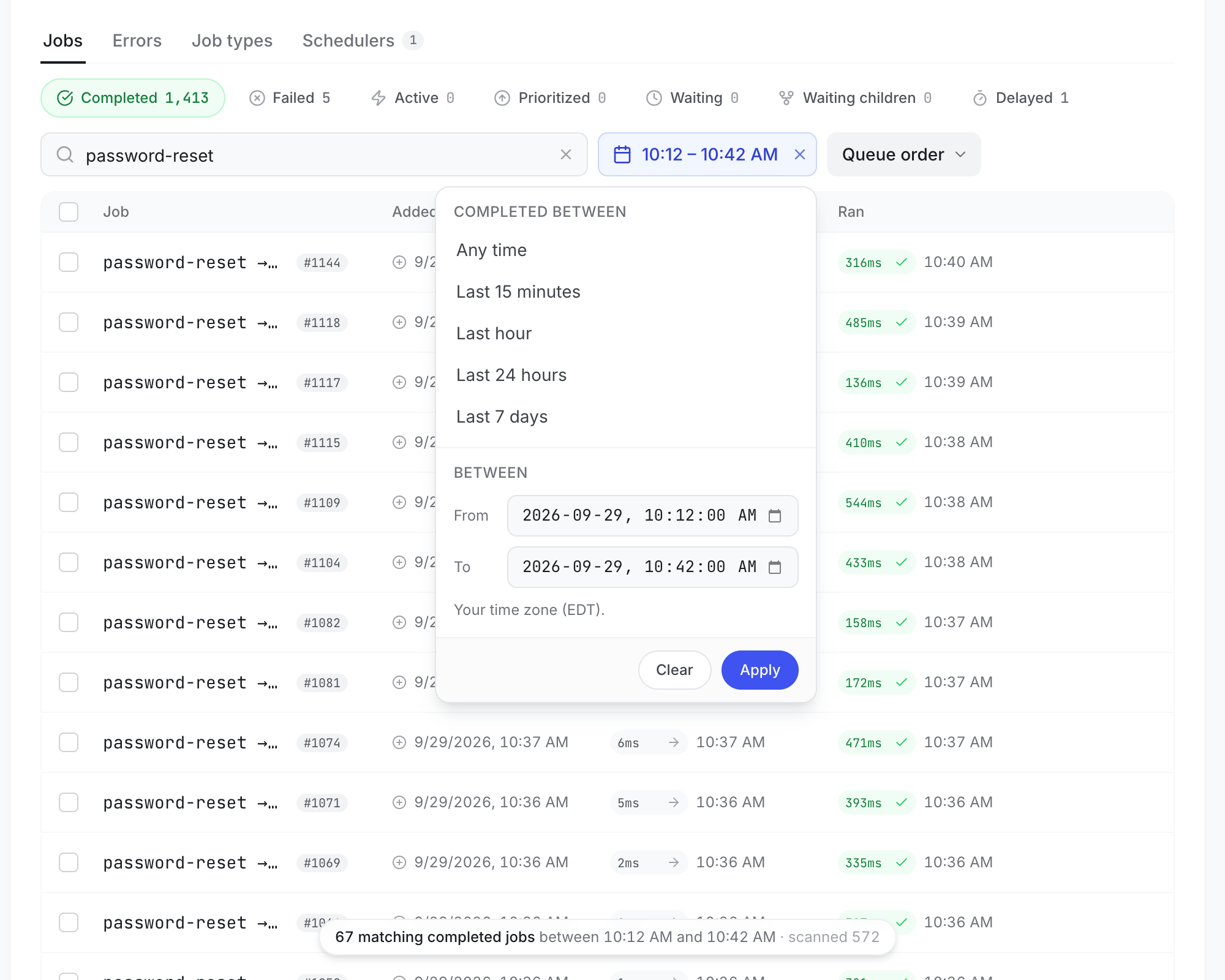Select the Jobs tab
Image resolution: width=1225 pixels, height=980 pixels.
(63, 40)
